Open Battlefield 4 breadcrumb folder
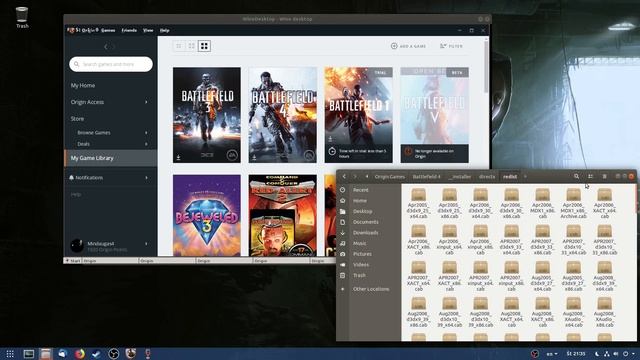Screen dimensions: 640x360 pos(426,176)
